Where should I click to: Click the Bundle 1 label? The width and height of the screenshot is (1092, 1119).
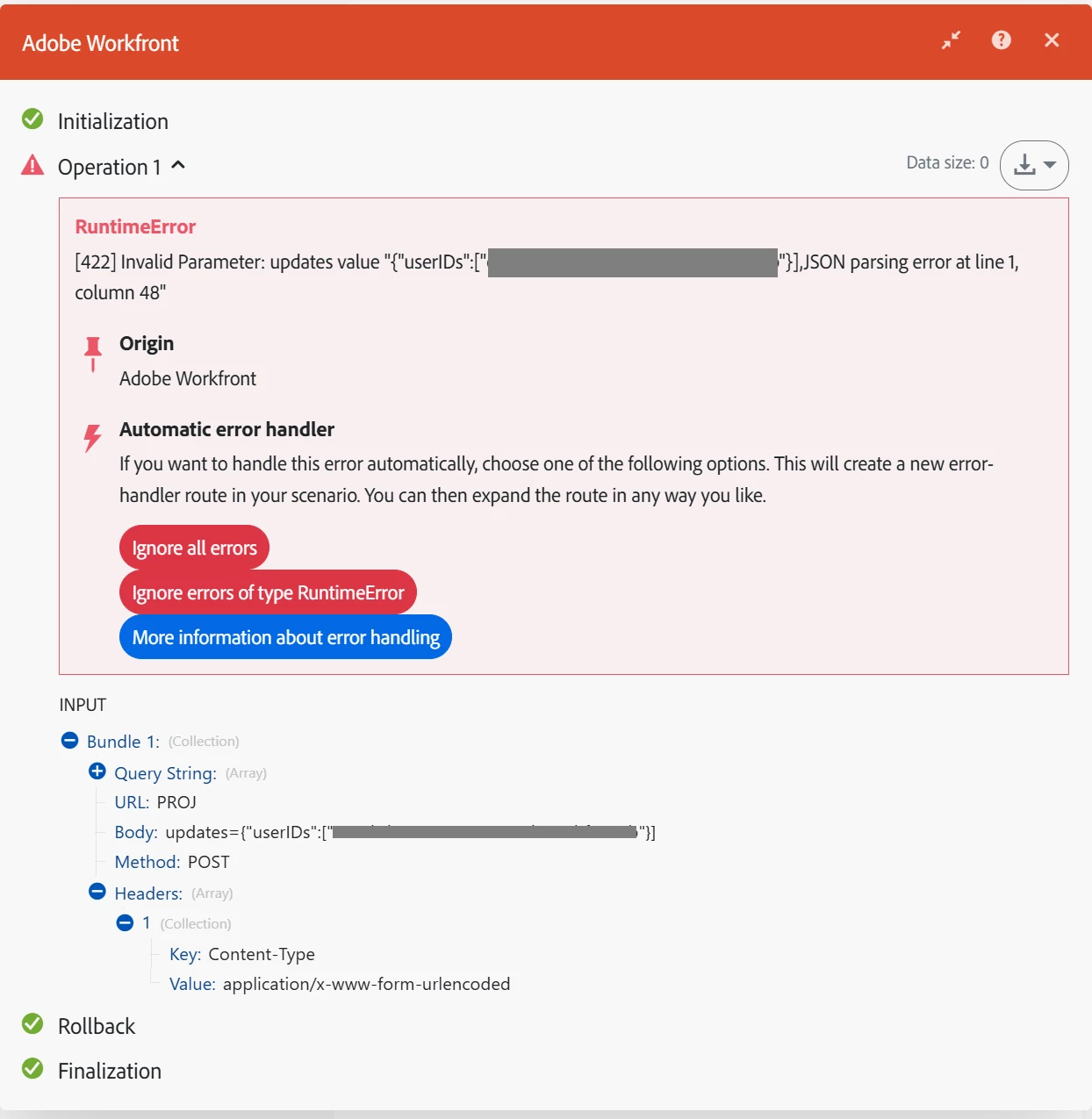(x=123, y=742)
